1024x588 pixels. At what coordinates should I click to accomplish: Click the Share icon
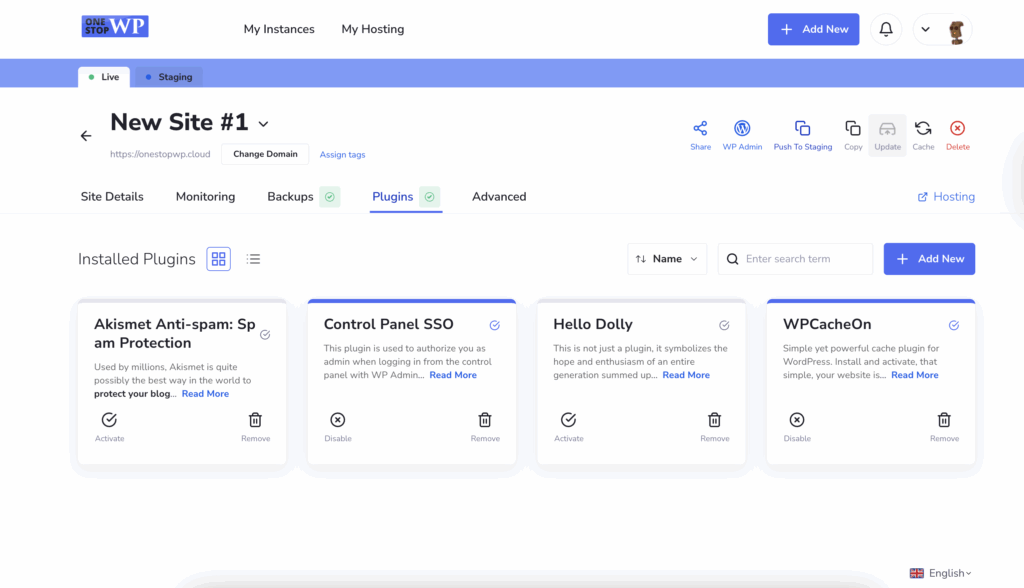(x=700, y=128)
